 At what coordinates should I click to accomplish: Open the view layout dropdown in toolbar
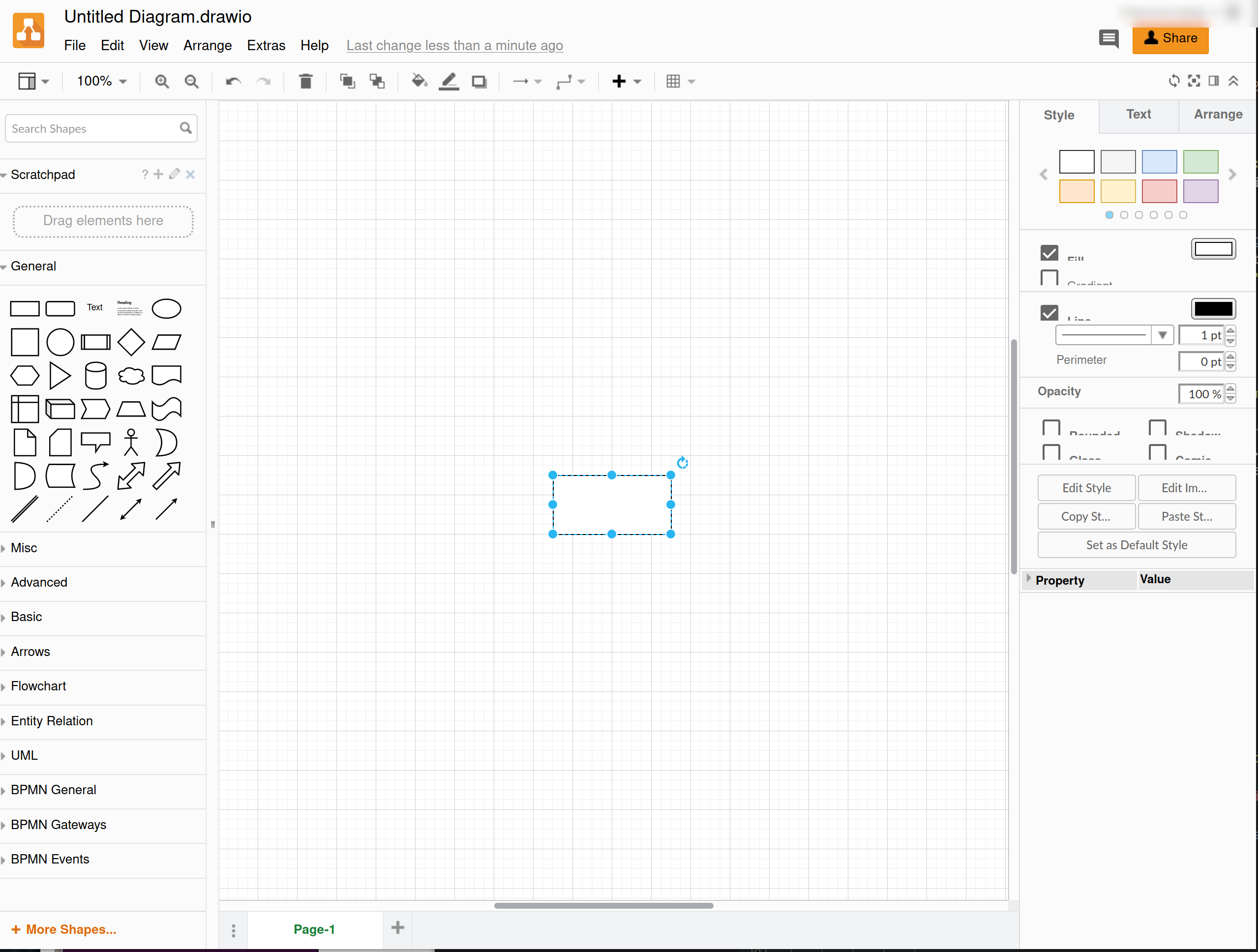[x=33, y=81]
